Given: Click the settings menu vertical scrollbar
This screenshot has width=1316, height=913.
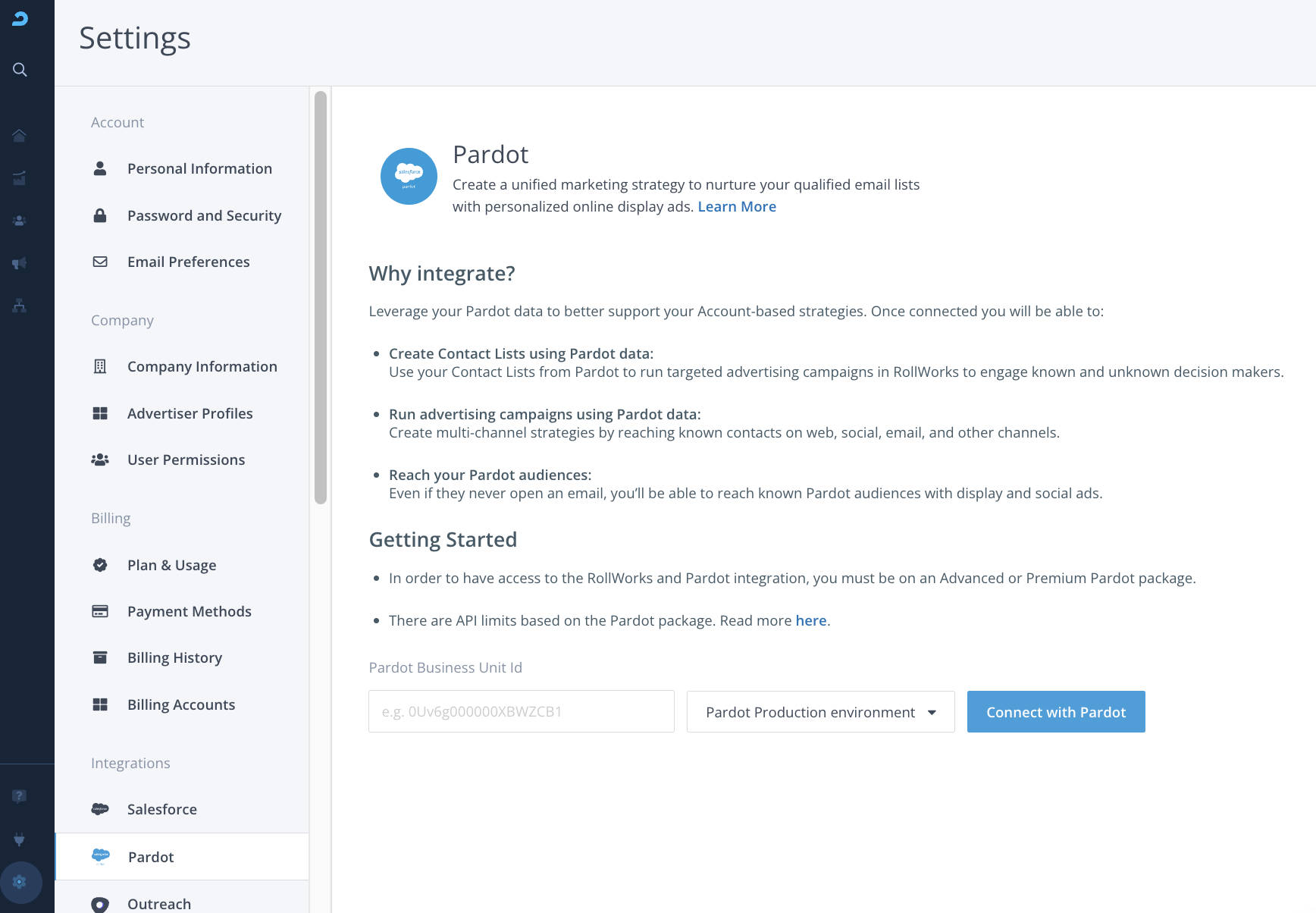Looking at the screenshot, I should click(321, 297).
